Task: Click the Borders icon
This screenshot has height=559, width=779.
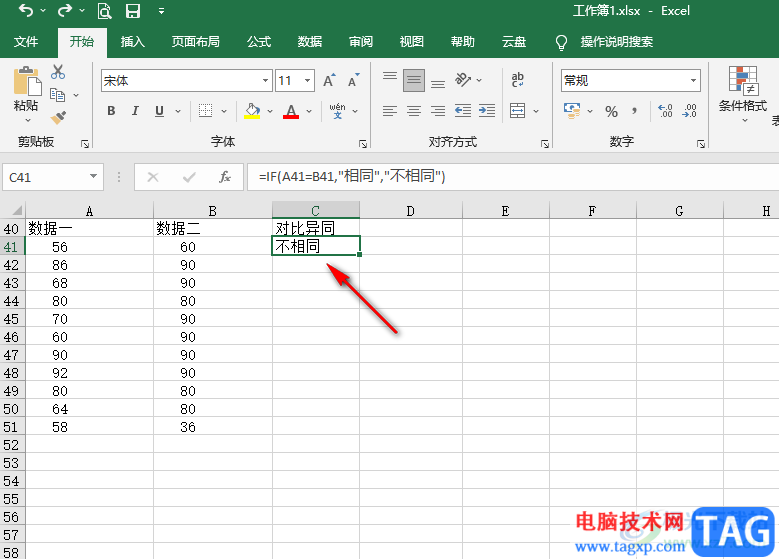Action: [205, 111]
